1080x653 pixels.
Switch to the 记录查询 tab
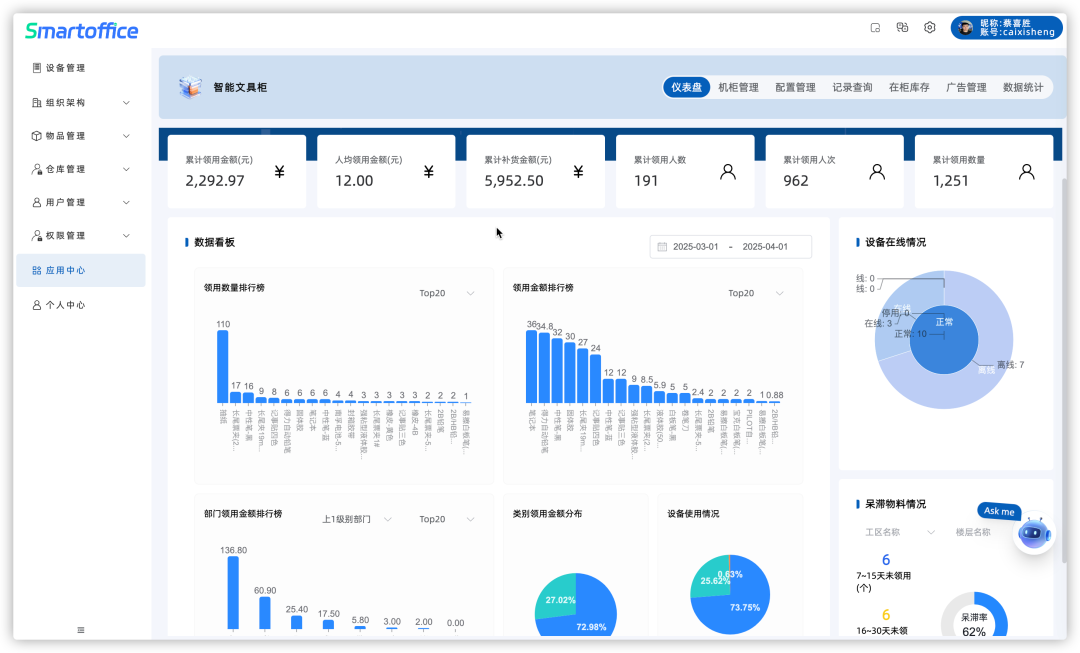[852, 87]
